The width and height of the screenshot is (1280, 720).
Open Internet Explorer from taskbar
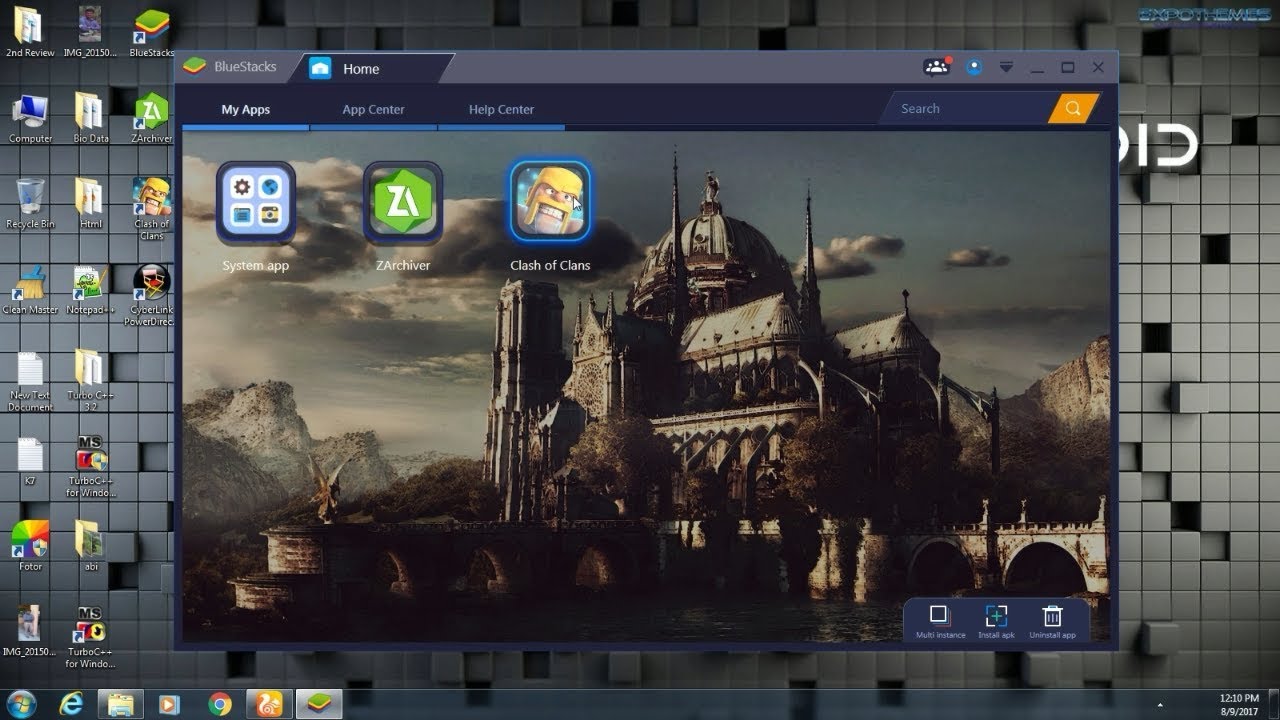point(71,704)
